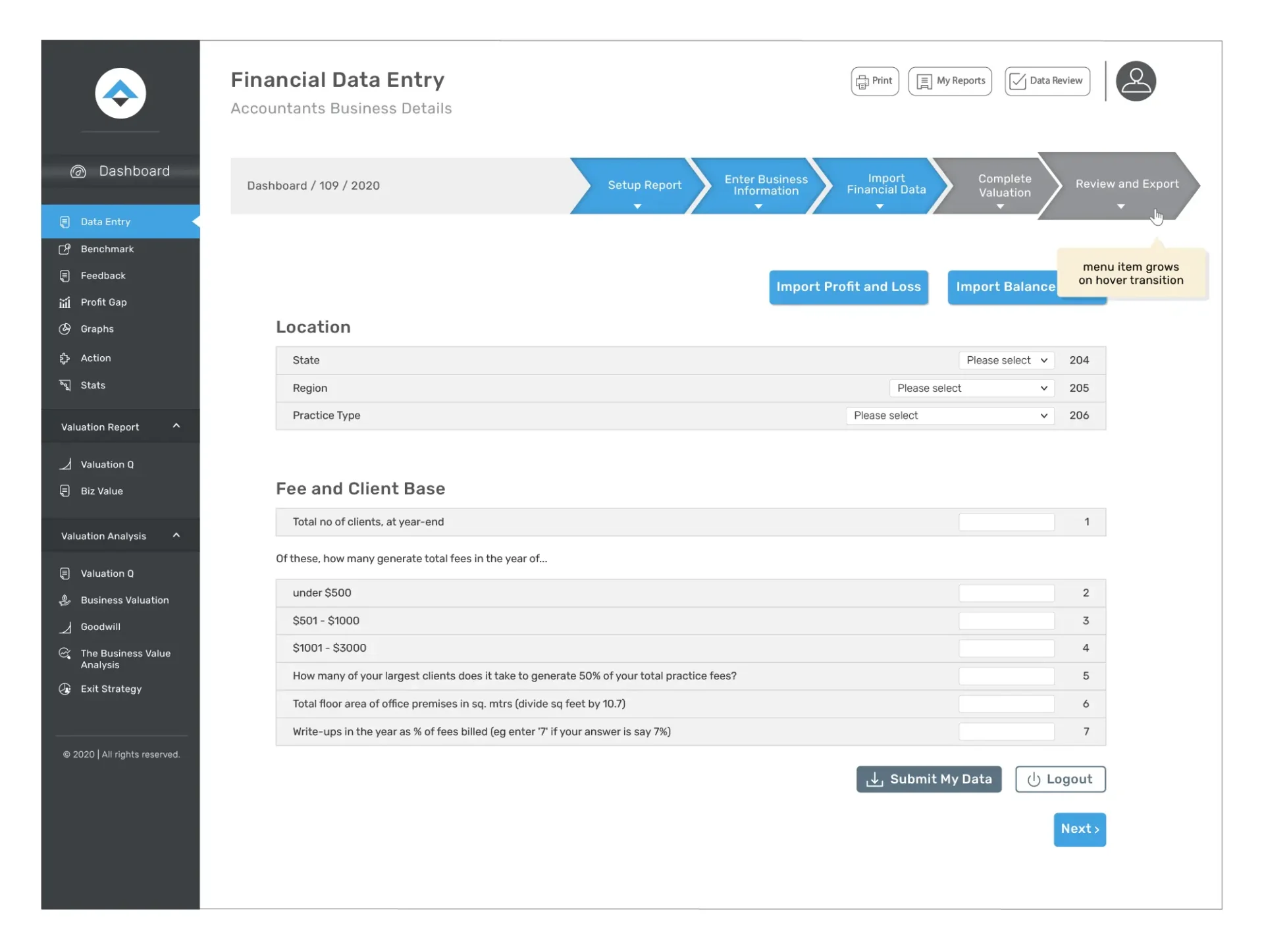Go to the Setup Report step
This screenshot has width=1264, height=952.
643,186
